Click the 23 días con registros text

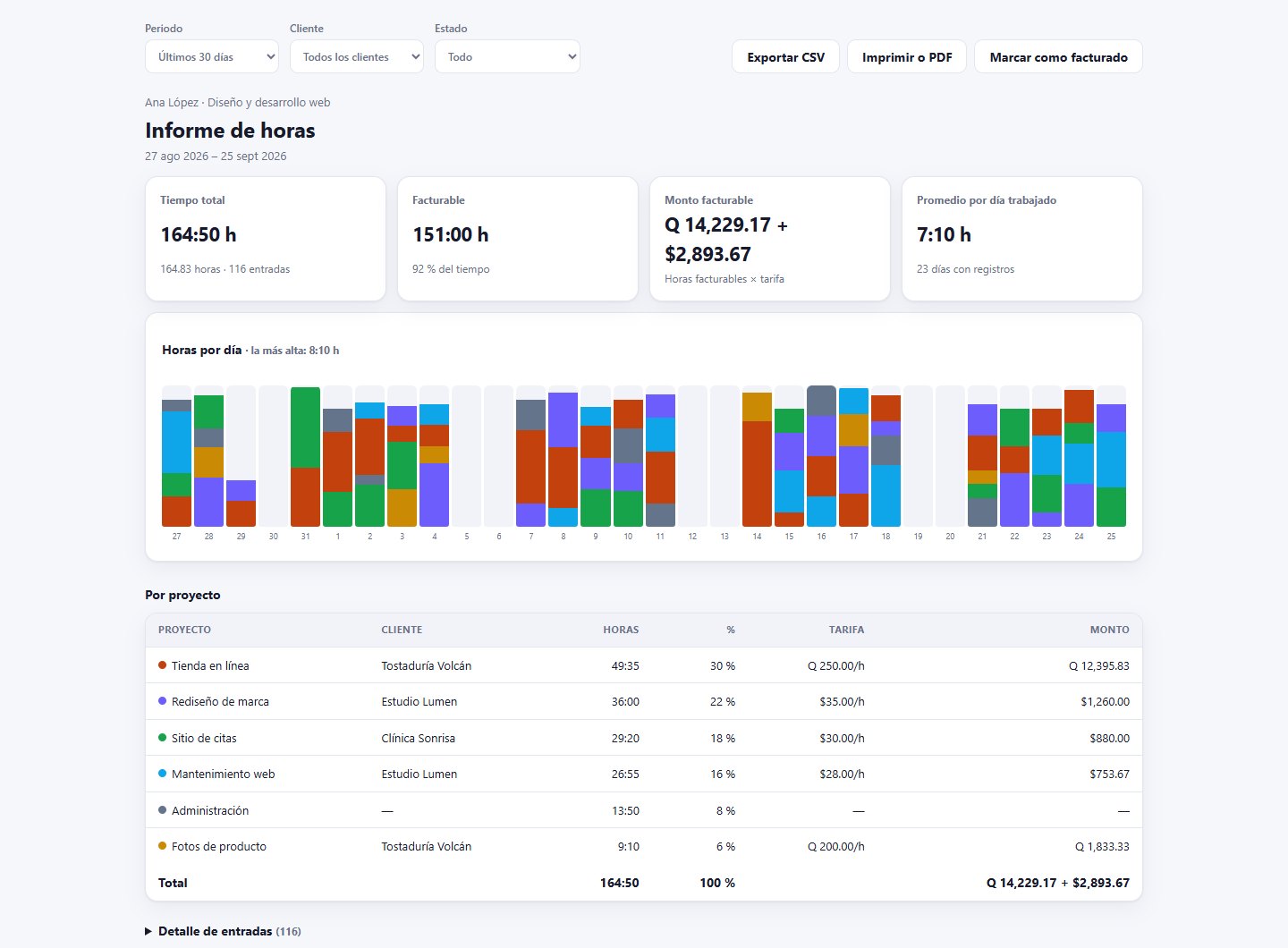point(965,269)
